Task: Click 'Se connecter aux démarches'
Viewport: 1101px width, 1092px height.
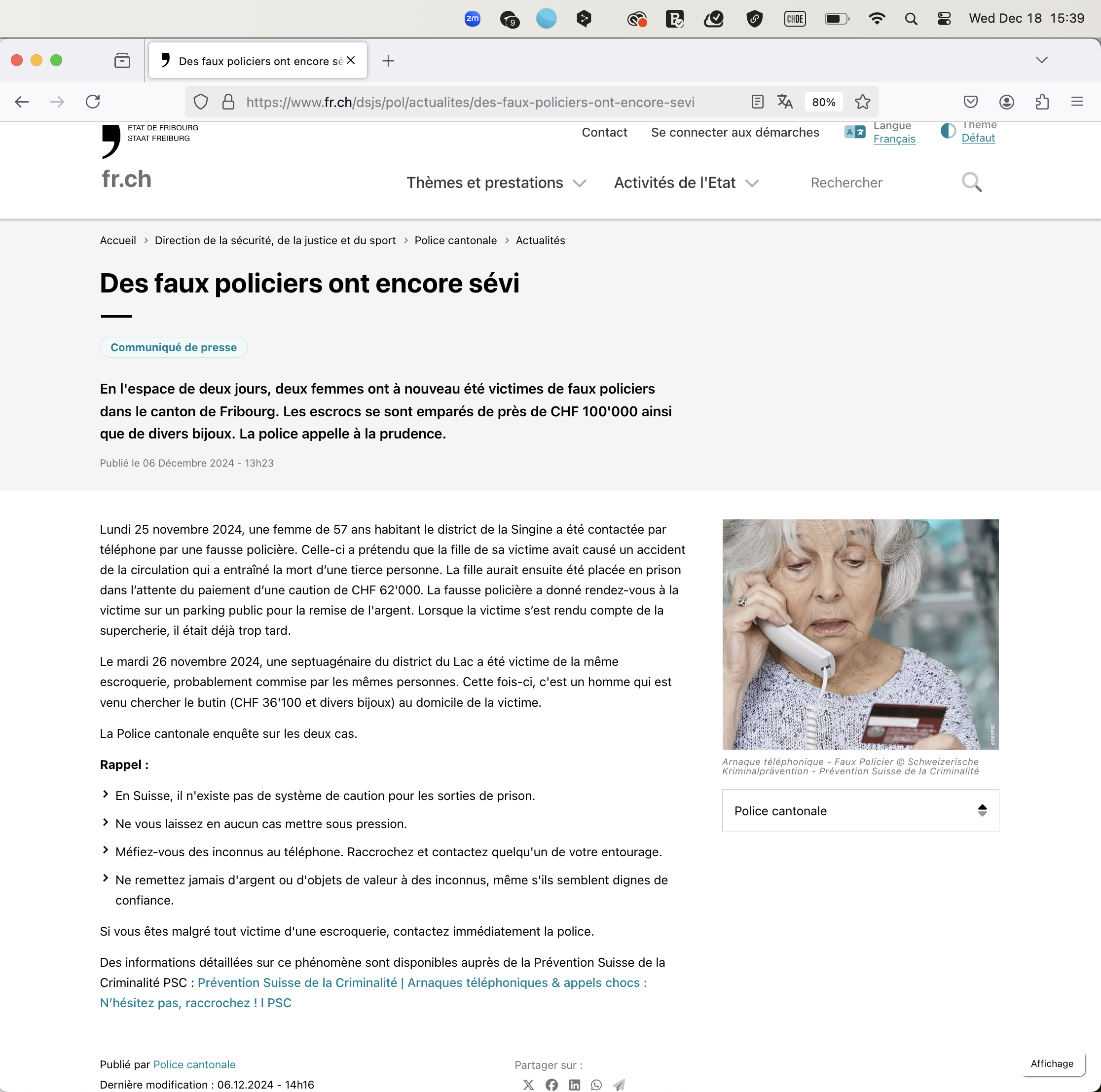Action: pyautogui.click(x=734, y=132)
